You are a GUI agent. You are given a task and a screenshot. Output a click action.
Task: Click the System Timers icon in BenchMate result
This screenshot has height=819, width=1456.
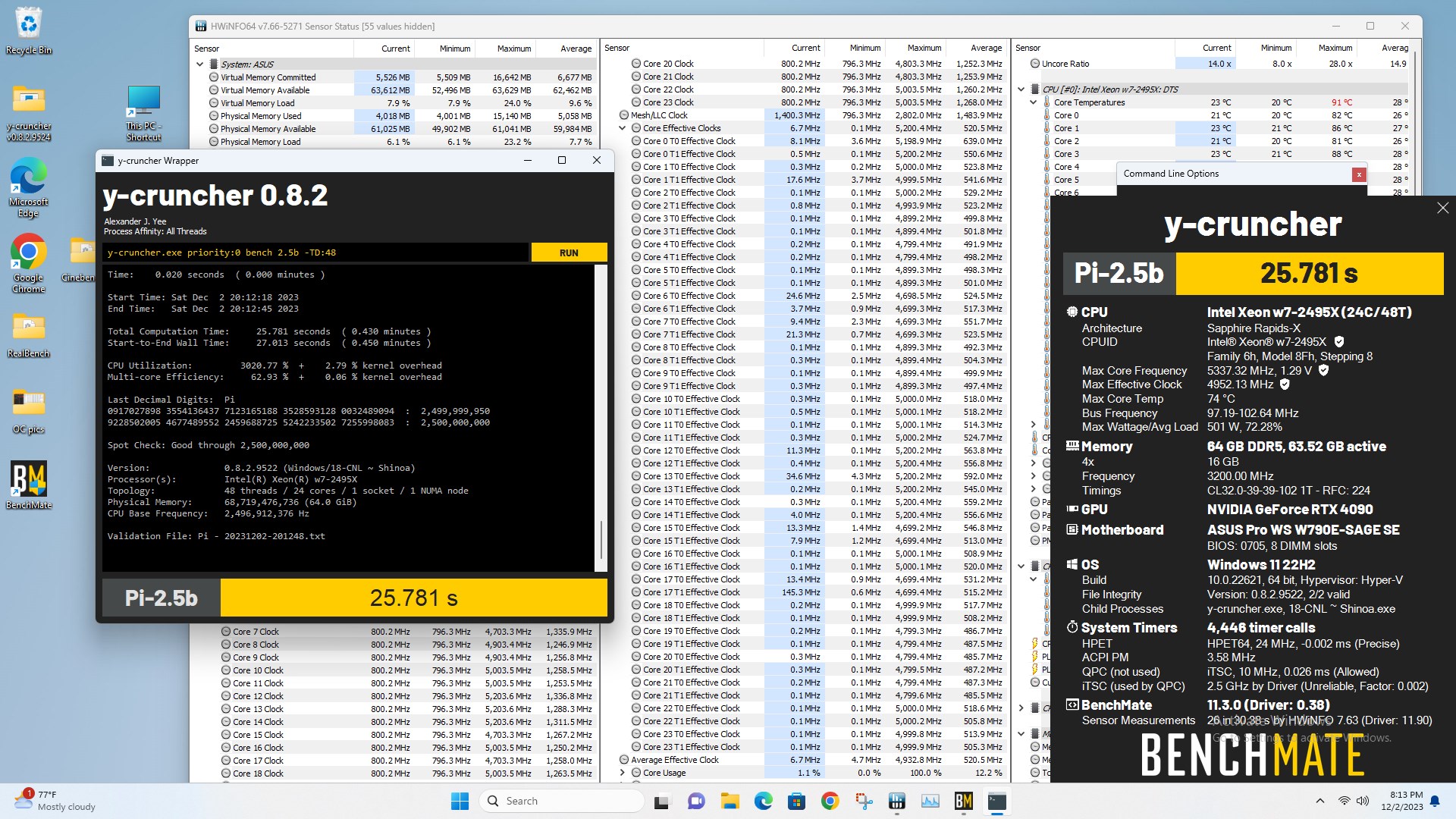[x=1072, y=627]
